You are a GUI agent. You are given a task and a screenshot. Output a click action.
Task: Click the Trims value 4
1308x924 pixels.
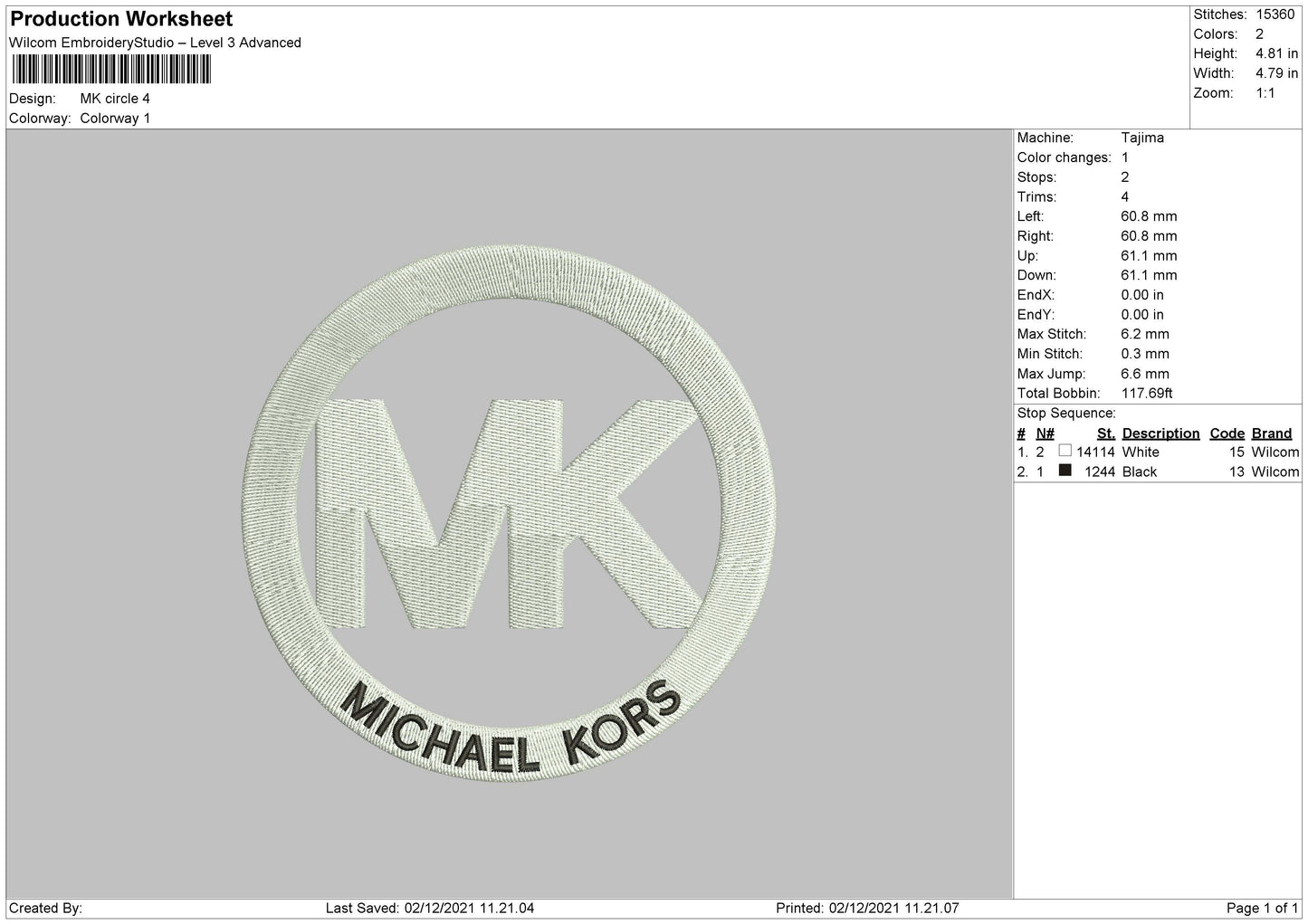coord(1125,197)
